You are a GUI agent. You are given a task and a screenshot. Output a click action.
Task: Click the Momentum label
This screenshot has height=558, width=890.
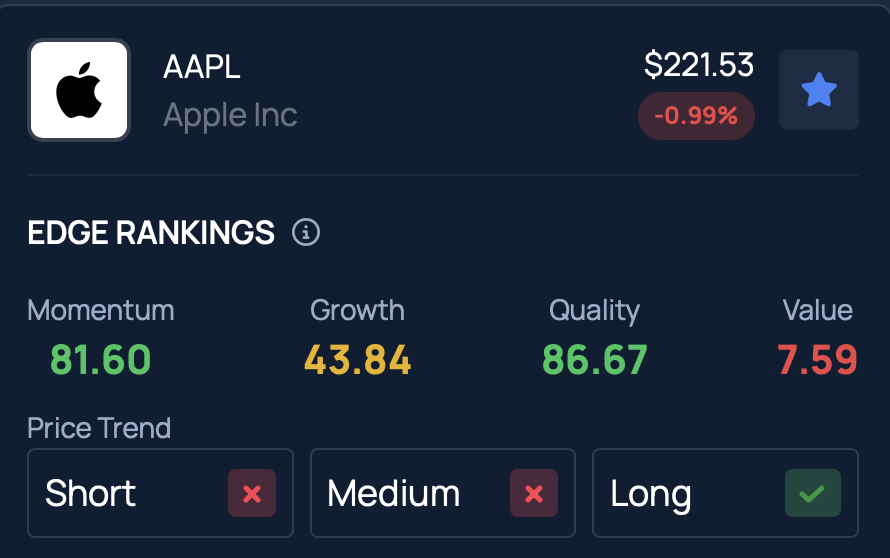pyautogui.click(x=101, y=311)
